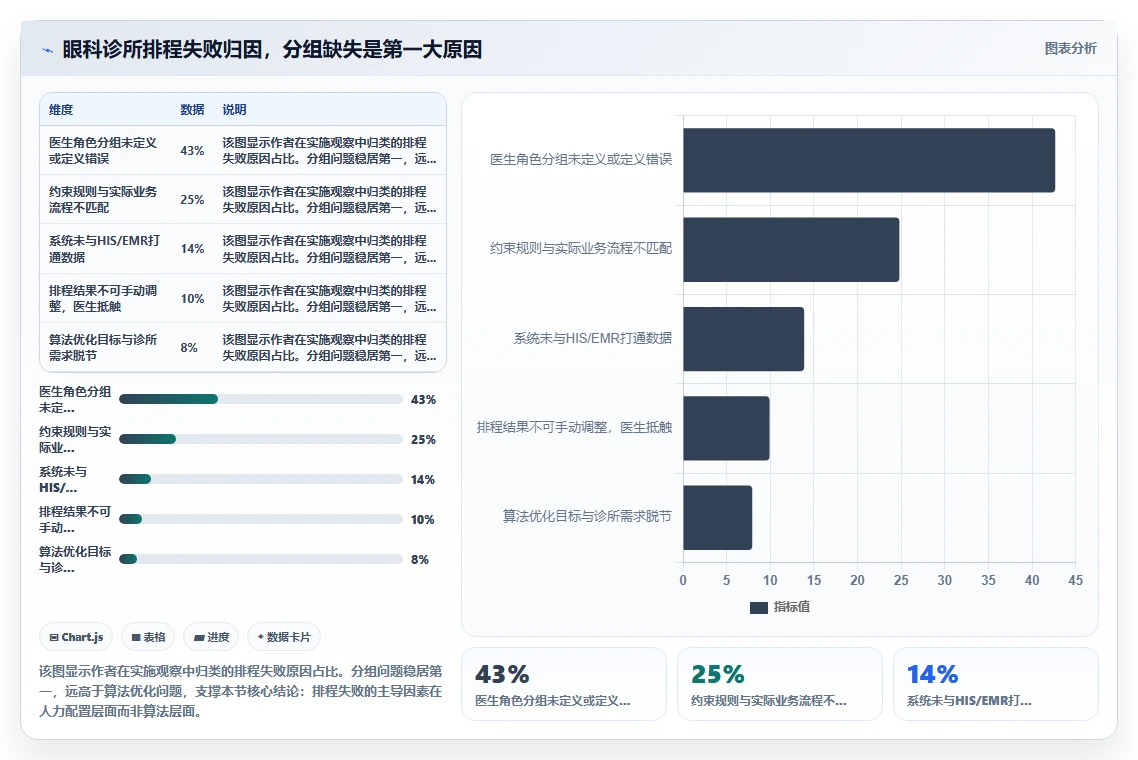
Task: Select the 数据卡片 tag chip
Action: point(284,637)
